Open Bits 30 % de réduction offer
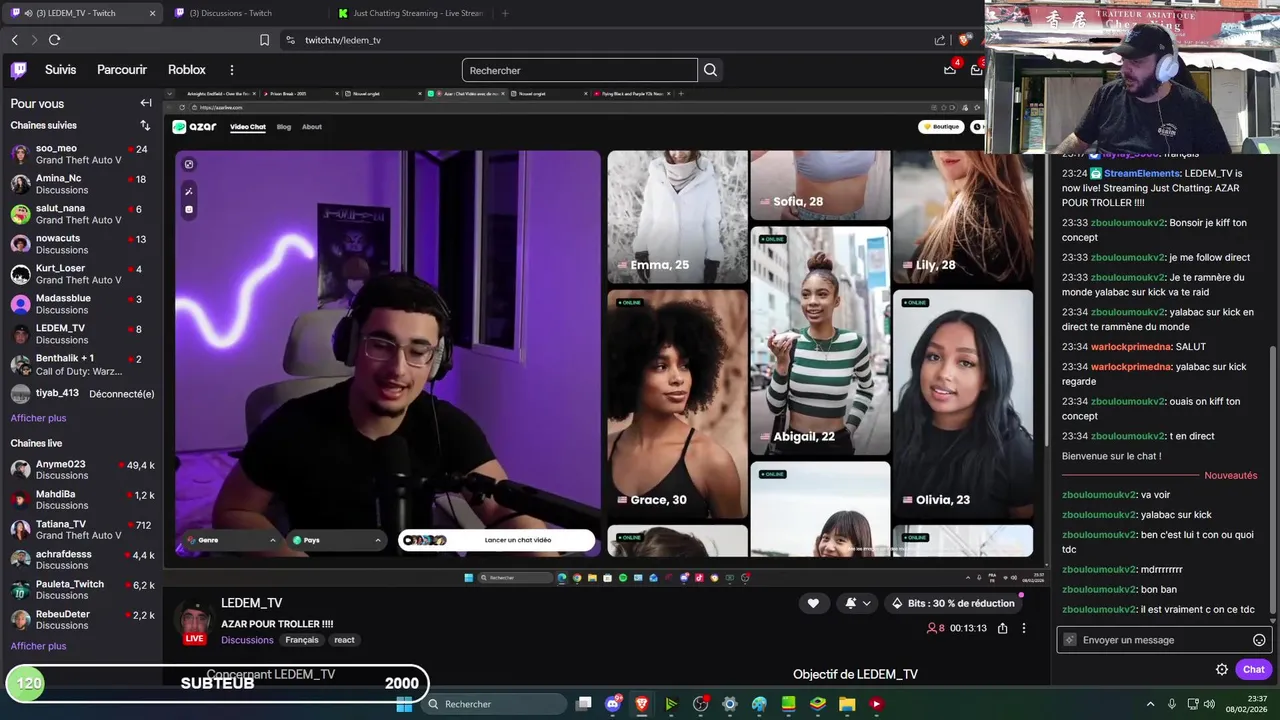The height and width of the screenshot is (720, 1280). pyautogui.click(x=952, y=603)
